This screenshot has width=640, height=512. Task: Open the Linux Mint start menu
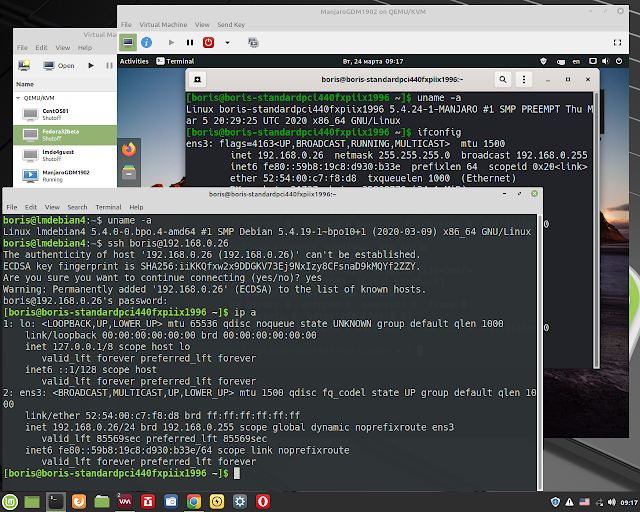coord(10,502)
